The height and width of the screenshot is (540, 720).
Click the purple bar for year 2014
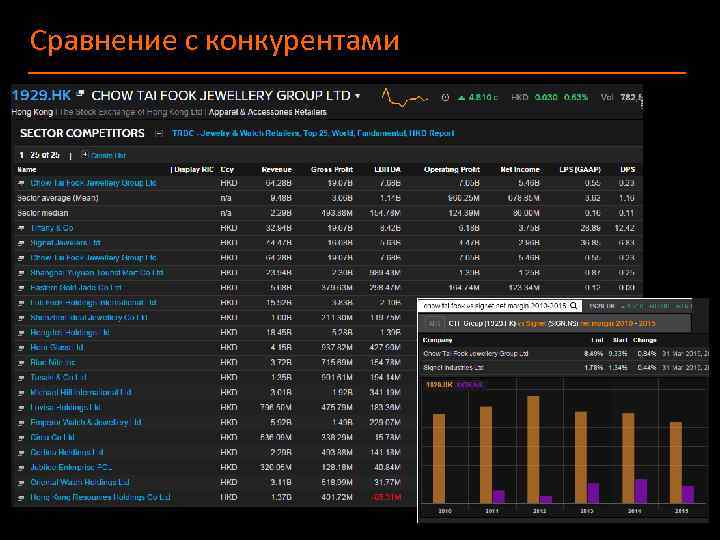(x=641, y=491)
